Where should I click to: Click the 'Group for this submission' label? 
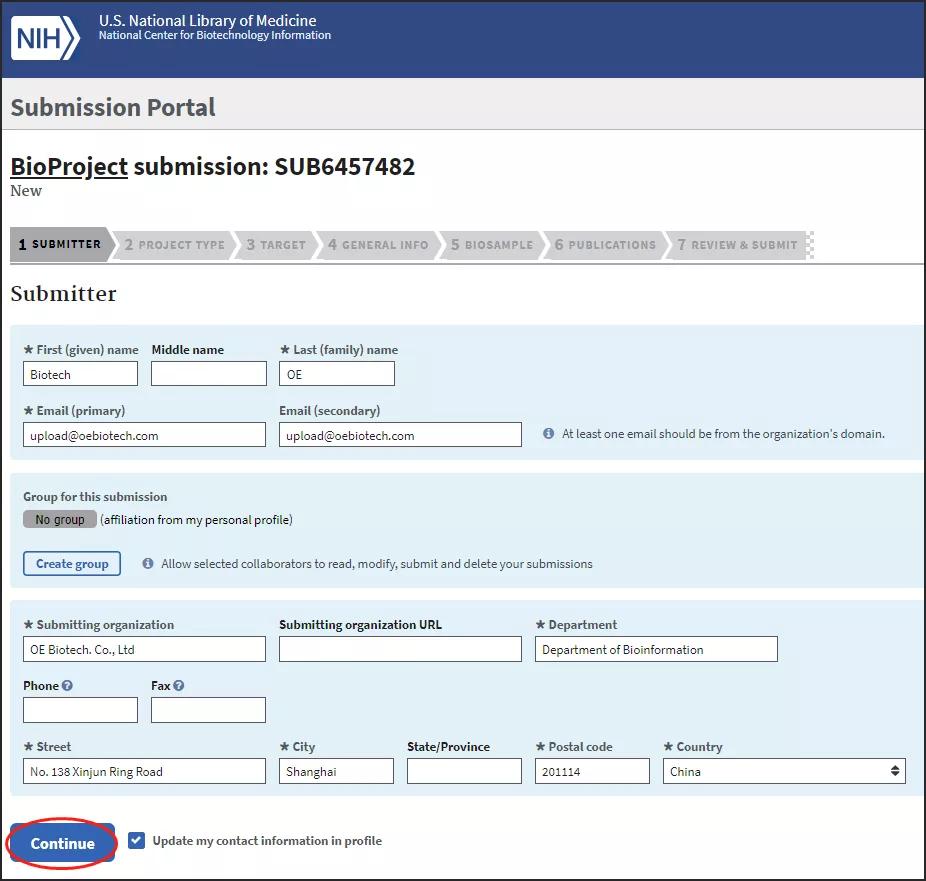(x=95, y=497)
